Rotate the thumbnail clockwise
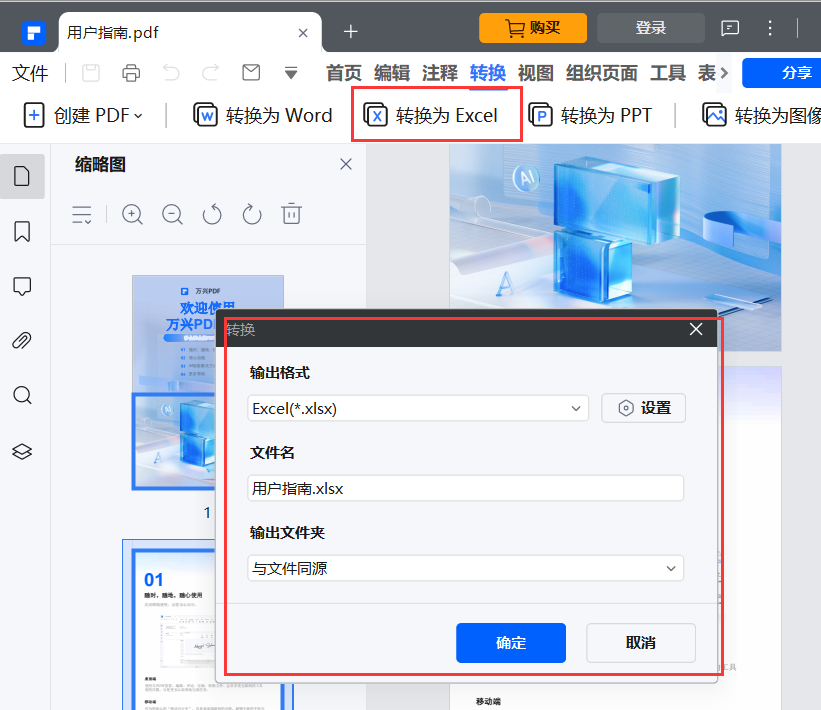 [x=251, y=214]
